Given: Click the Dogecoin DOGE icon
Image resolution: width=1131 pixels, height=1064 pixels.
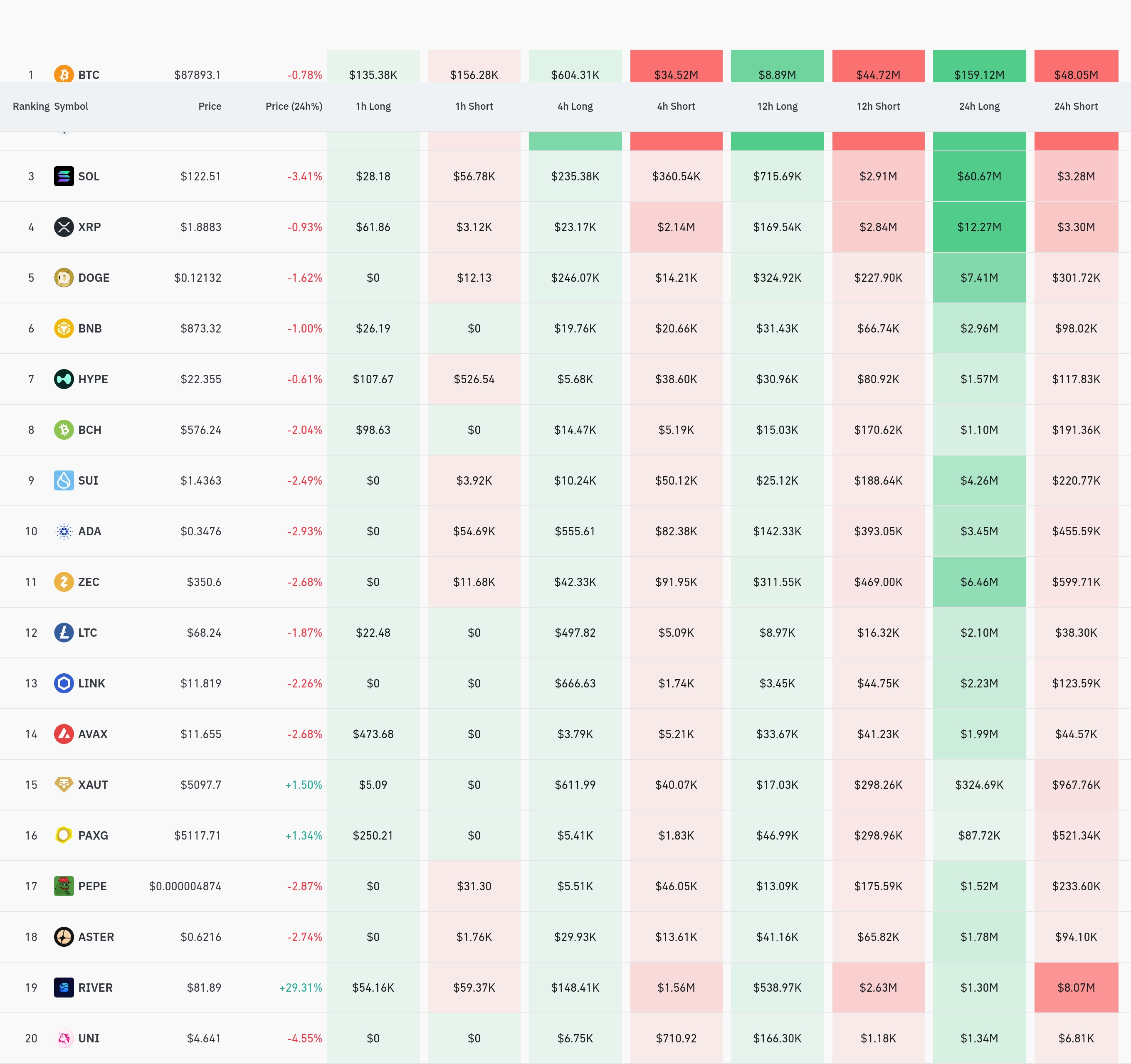Looking at the screenshot, I should click(64, 278).
